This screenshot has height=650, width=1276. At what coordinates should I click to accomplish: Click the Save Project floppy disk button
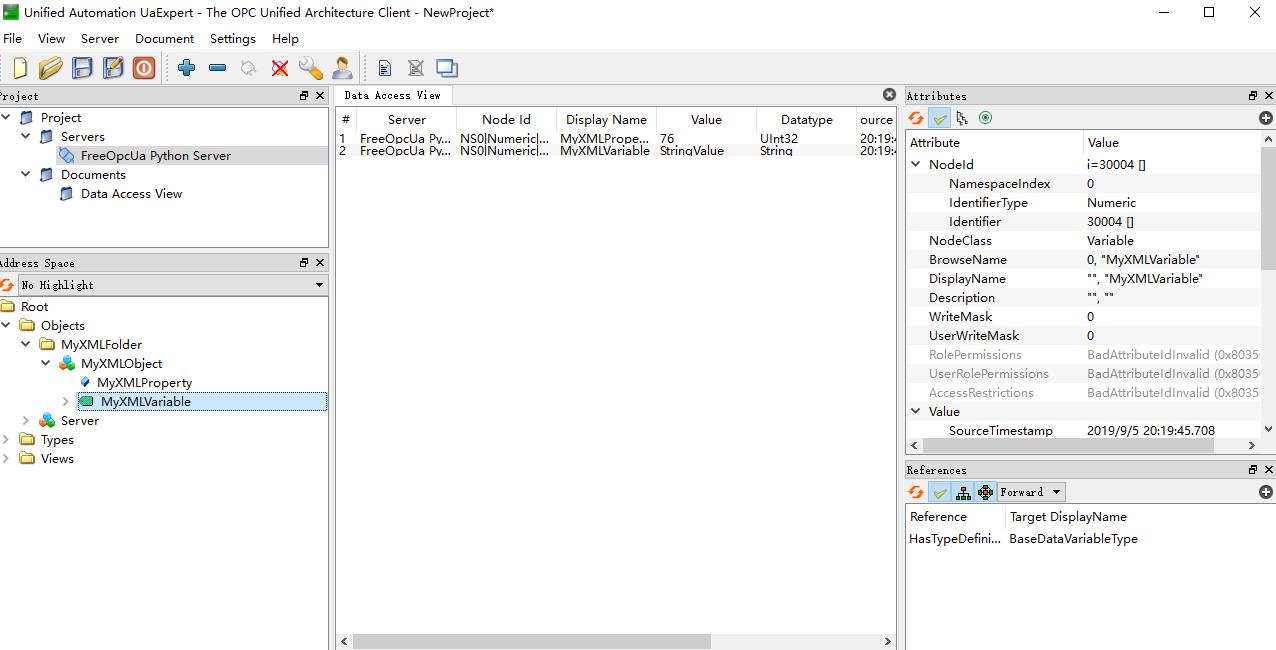pos(82,68)
